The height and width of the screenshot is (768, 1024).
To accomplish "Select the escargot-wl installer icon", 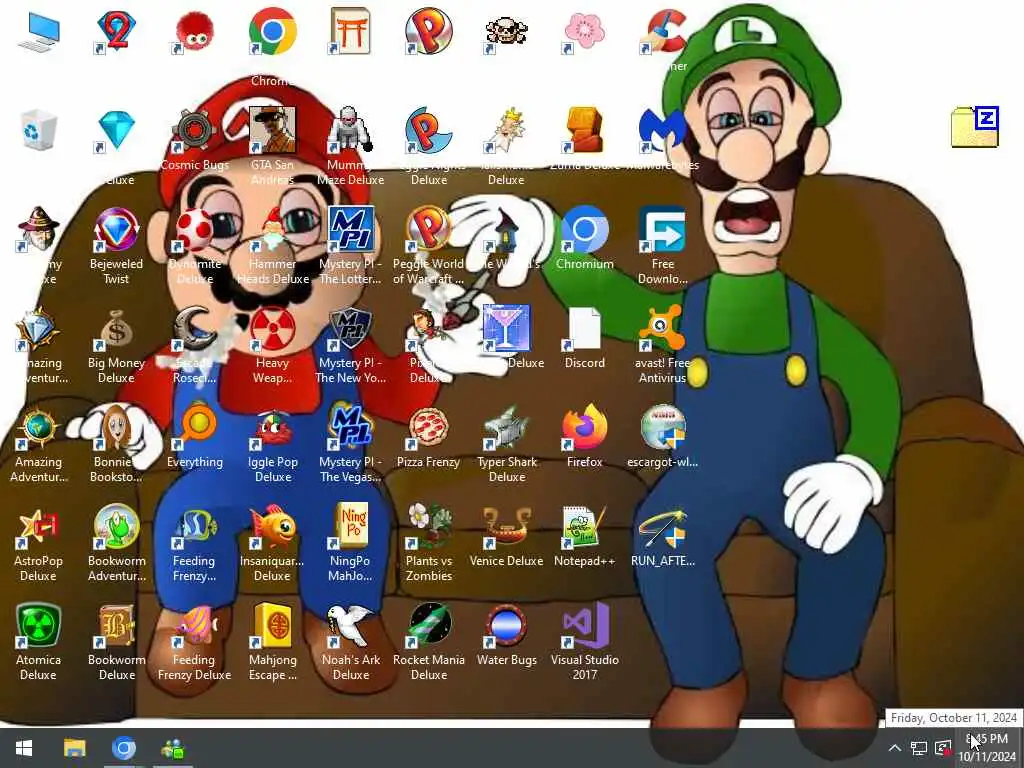I will coord(662,428).
